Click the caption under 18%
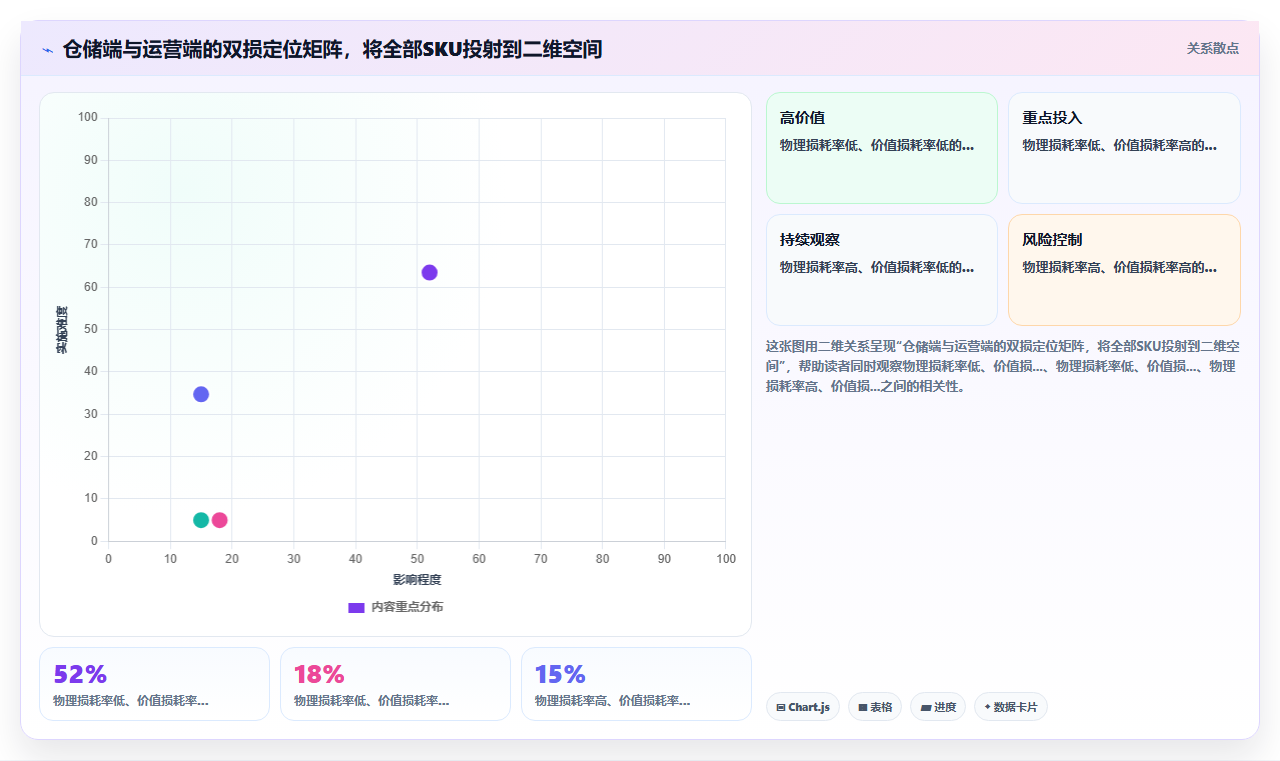The width and height of the screenshot is (1280, 761). [x=372, y=701]
